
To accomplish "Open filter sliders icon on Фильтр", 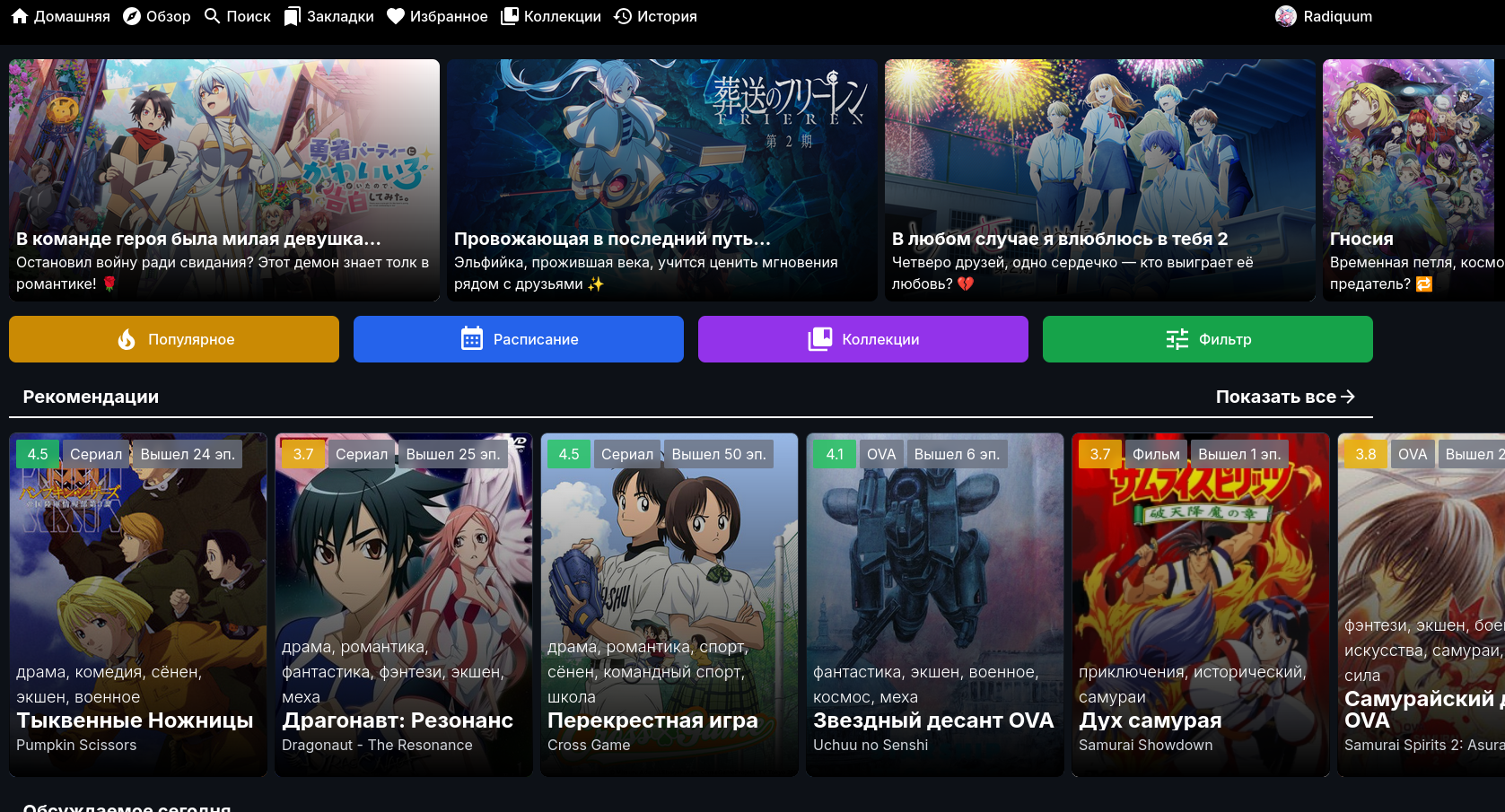I will coord(1177,339).
